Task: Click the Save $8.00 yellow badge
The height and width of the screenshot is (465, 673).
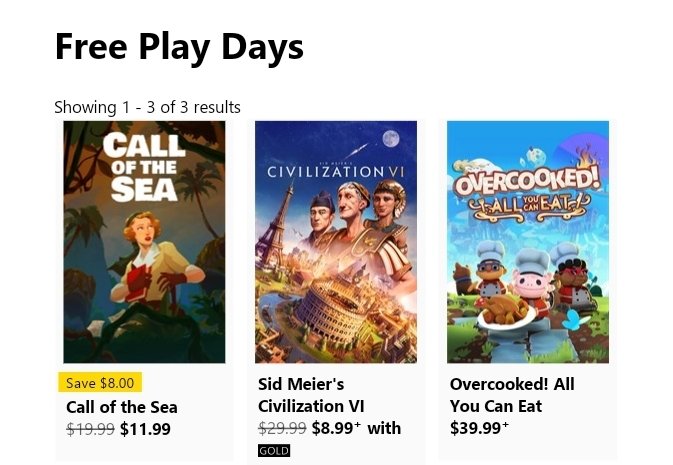Action: click(x=100, y=383)
